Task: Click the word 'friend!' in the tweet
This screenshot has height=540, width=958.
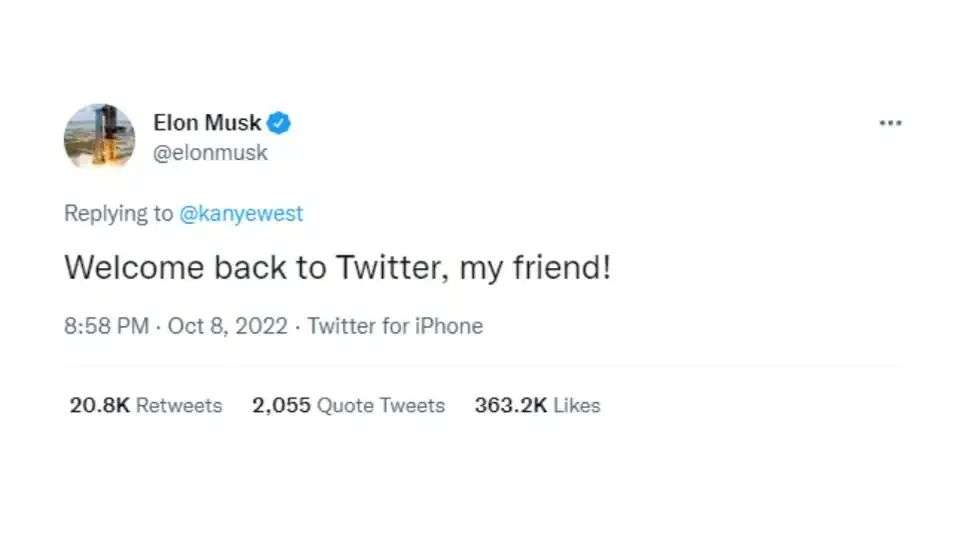Action: 561,268
